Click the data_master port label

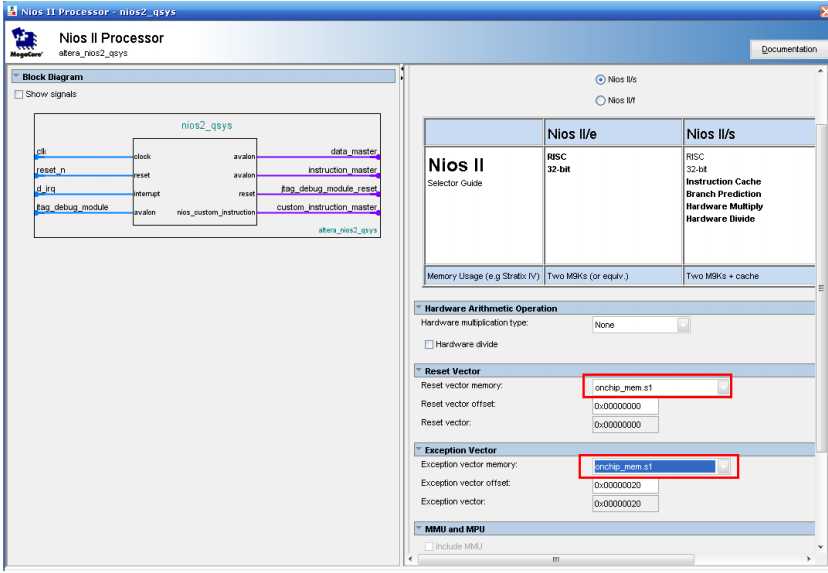[x=354, y=152]
